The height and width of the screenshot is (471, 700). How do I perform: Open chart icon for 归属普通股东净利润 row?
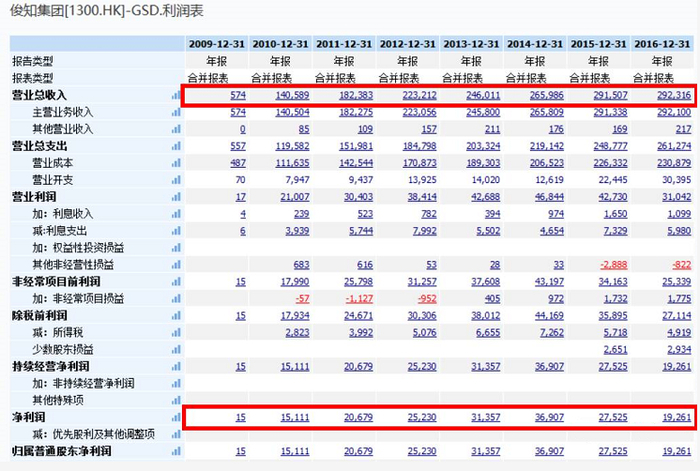[176, 451]
